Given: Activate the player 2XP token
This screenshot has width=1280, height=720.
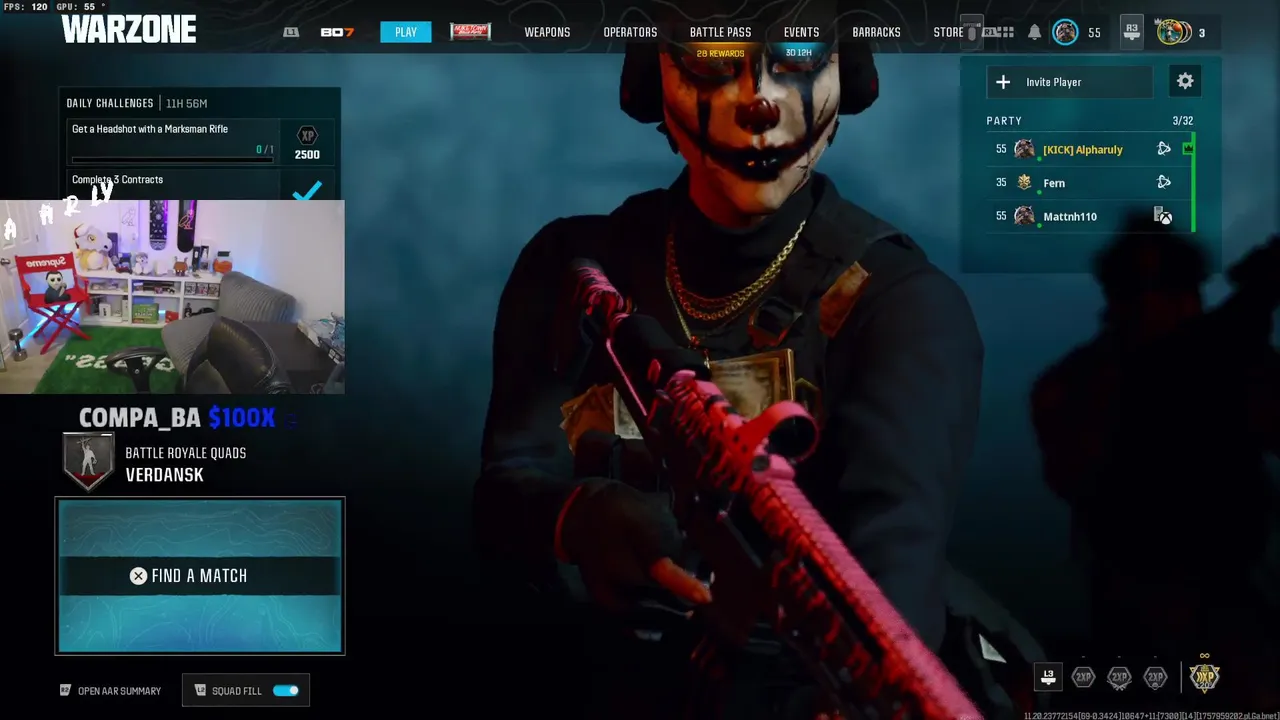Looking at the screenshot, I should pos(1083,677).
